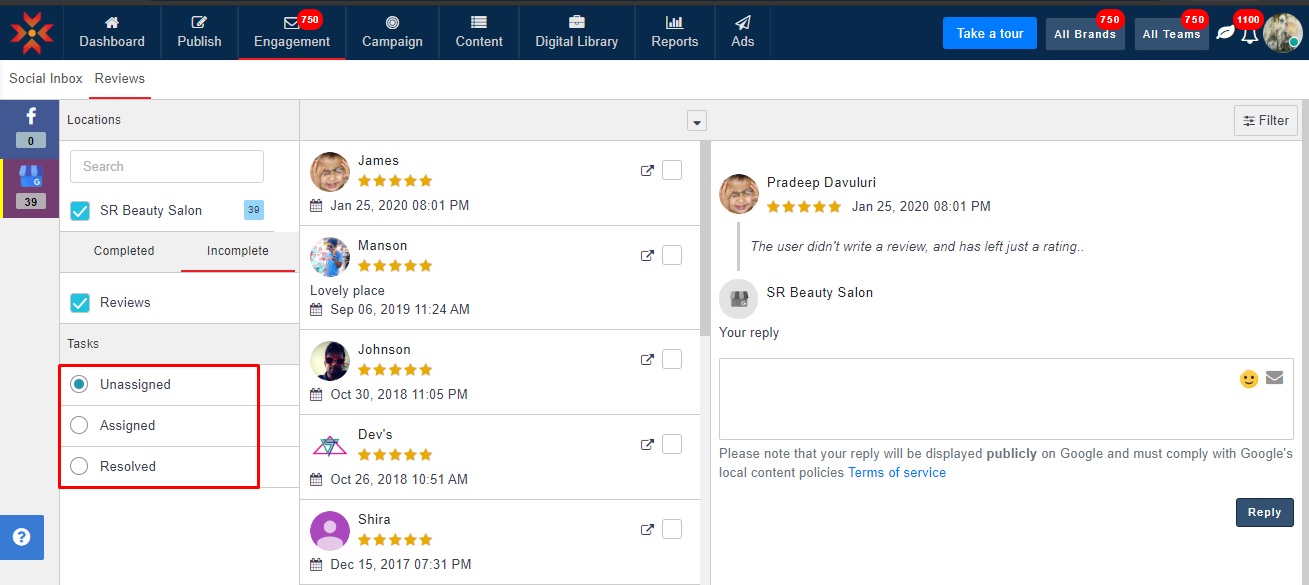Click the blue help question mark icon

pos(21,537)
